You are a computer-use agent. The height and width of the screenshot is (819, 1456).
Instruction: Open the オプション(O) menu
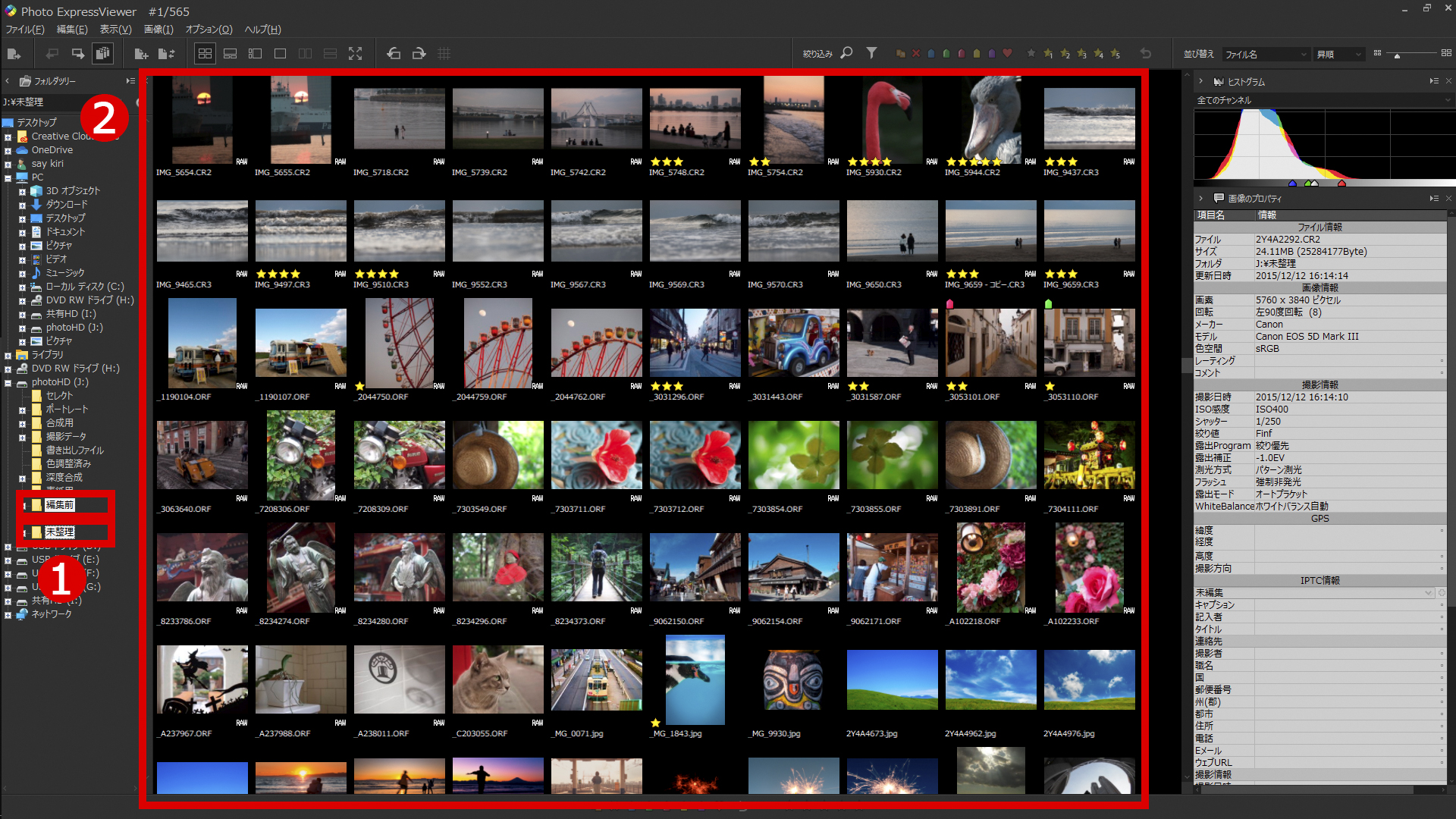pos(209,30)
